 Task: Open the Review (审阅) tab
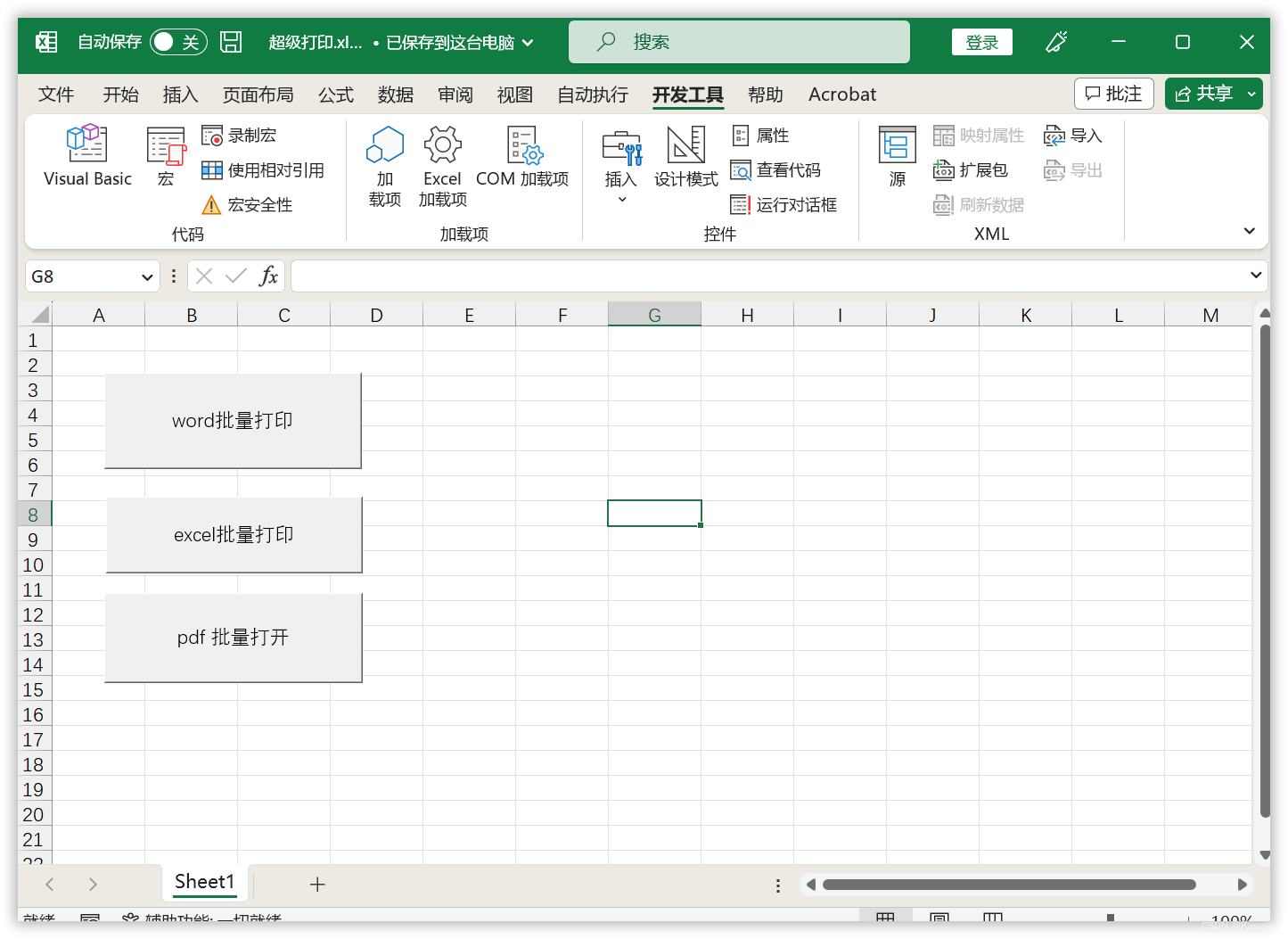(x=455, y=95)
